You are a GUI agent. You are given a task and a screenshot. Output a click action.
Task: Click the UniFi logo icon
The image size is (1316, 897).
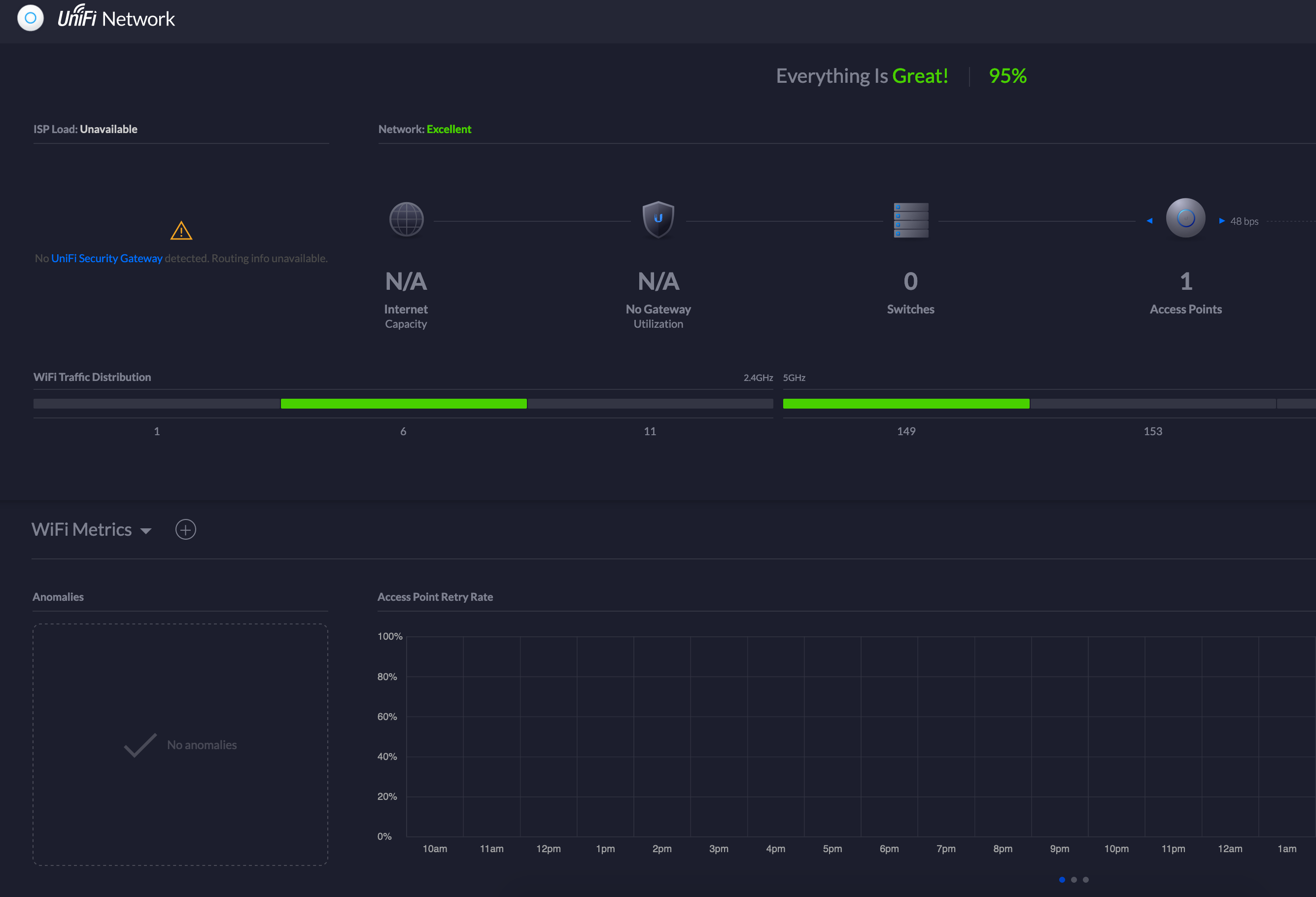pyautogui.click(x=31, y=18)
